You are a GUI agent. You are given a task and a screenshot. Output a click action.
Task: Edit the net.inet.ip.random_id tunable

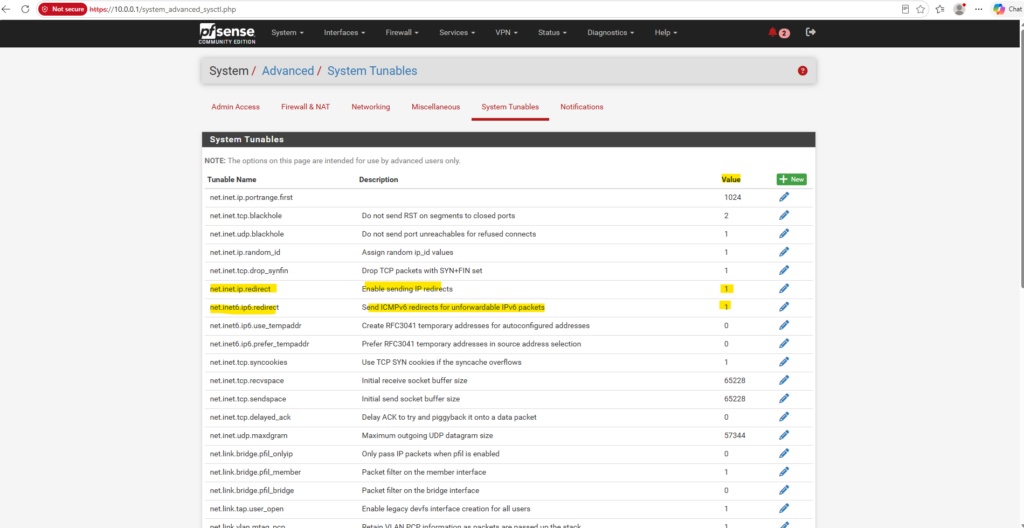tap(784, 252)
